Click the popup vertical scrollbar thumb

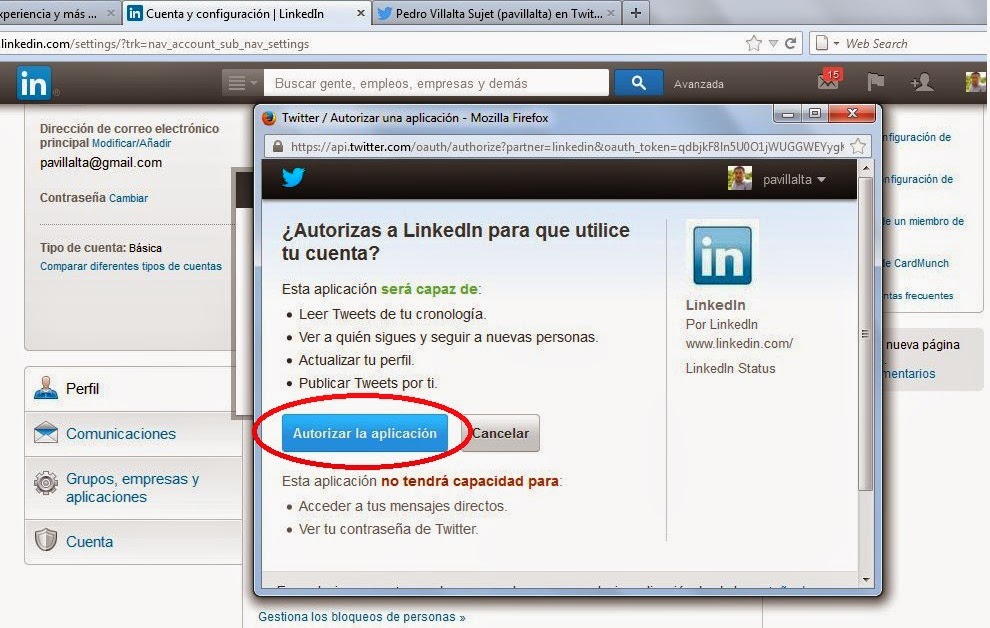point(866,333)
